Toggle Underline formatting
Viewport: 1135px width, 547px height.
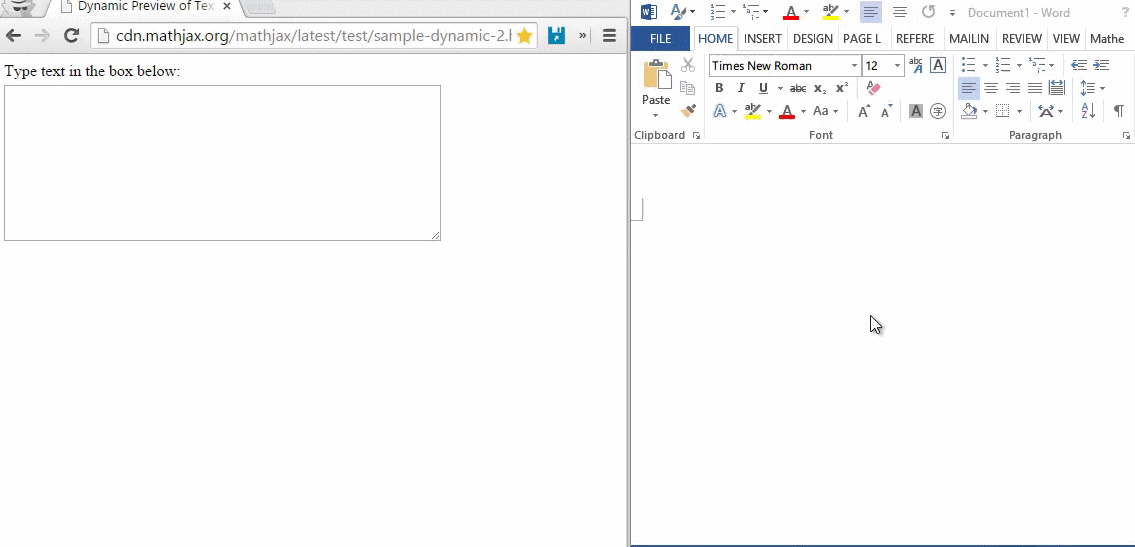(x=763, y=88)
